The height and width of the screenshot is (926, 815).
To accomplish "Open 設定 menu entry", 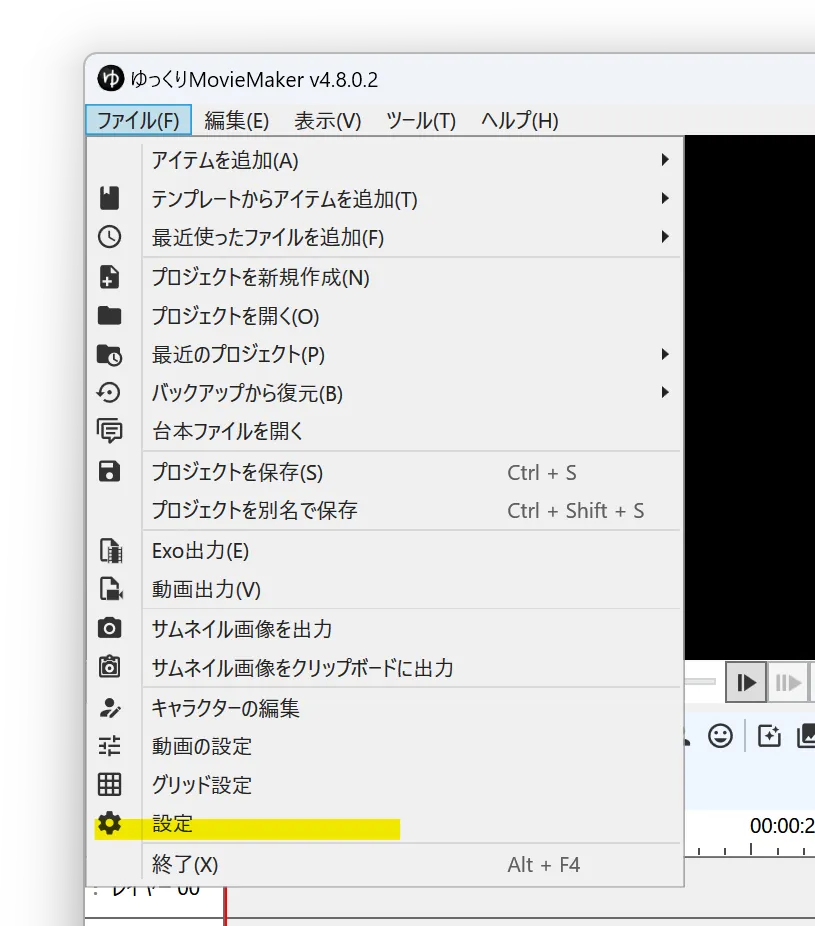I will pyautogui.click(x=385, y=823).
